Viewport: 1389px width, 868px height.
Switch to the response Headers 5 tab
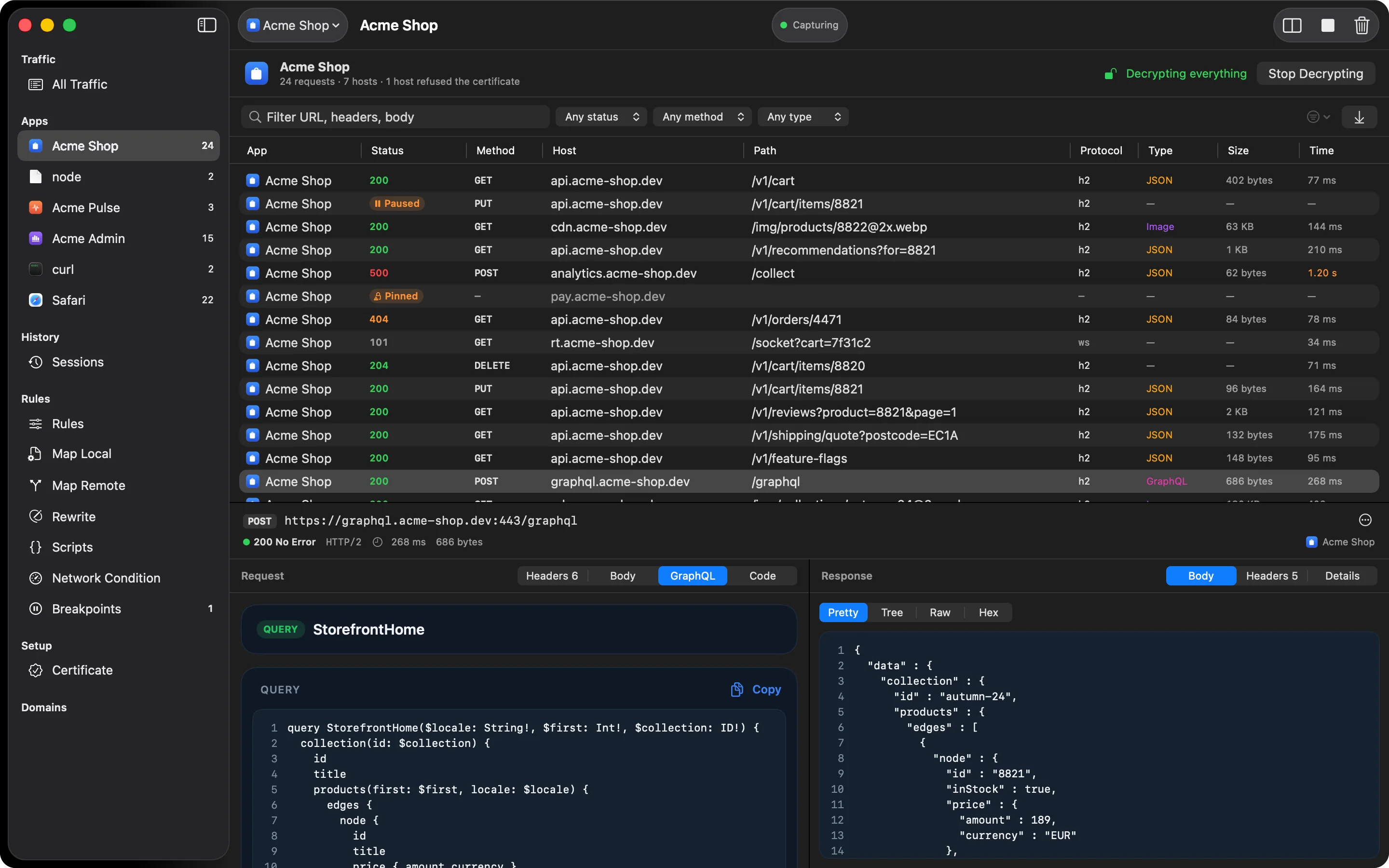click(x=1271, y=576)
